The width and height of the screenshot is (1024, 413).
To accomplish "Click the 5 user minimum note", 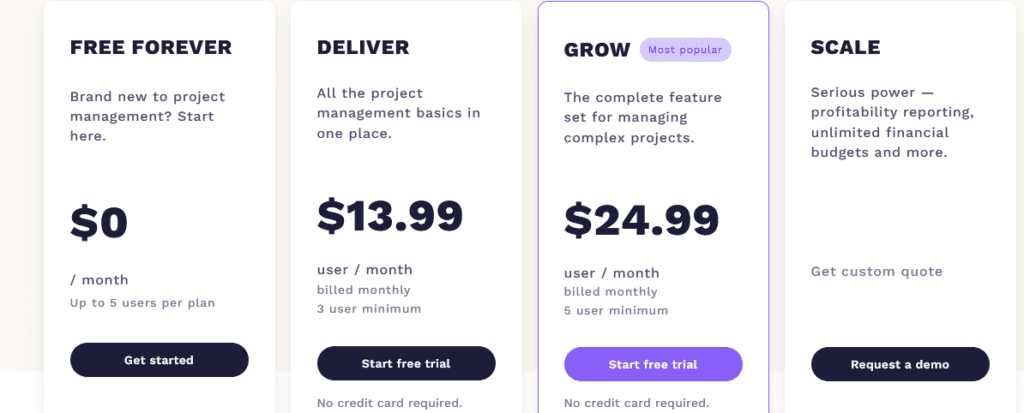I will [x=616, y=310].
